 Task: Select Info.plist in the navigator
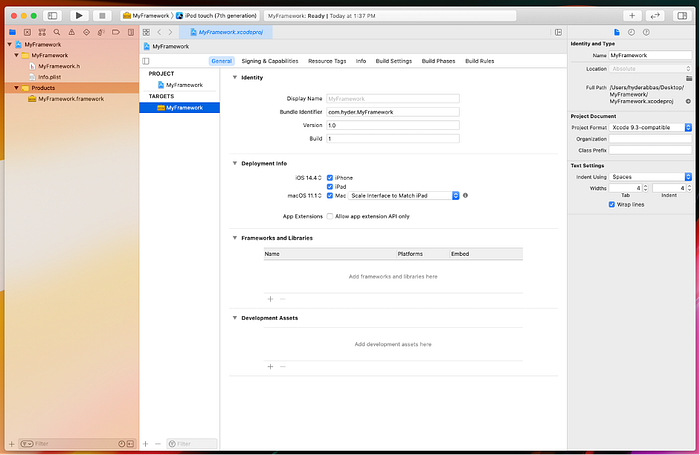point(49,77)
